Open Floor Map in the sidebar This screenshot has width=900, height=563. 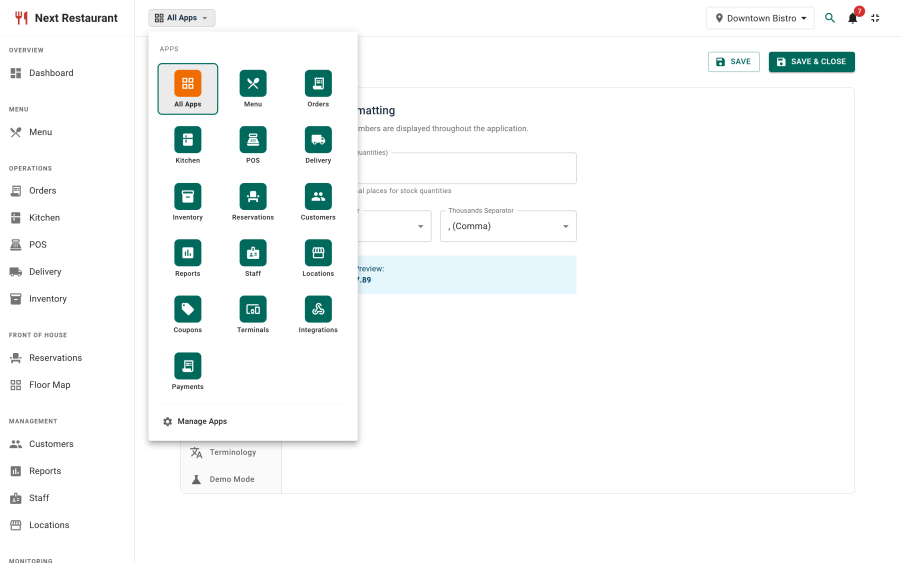point(67,385)
